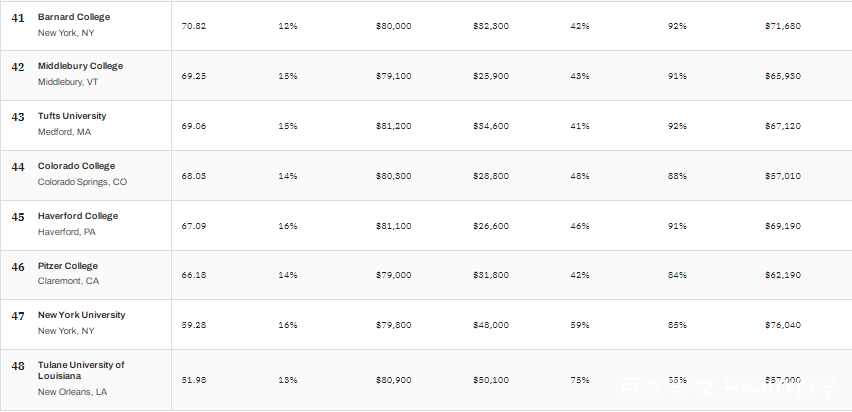Click NYU's $76,040 salary cell
Screen dimensions: 852x412
pos(783,325)
